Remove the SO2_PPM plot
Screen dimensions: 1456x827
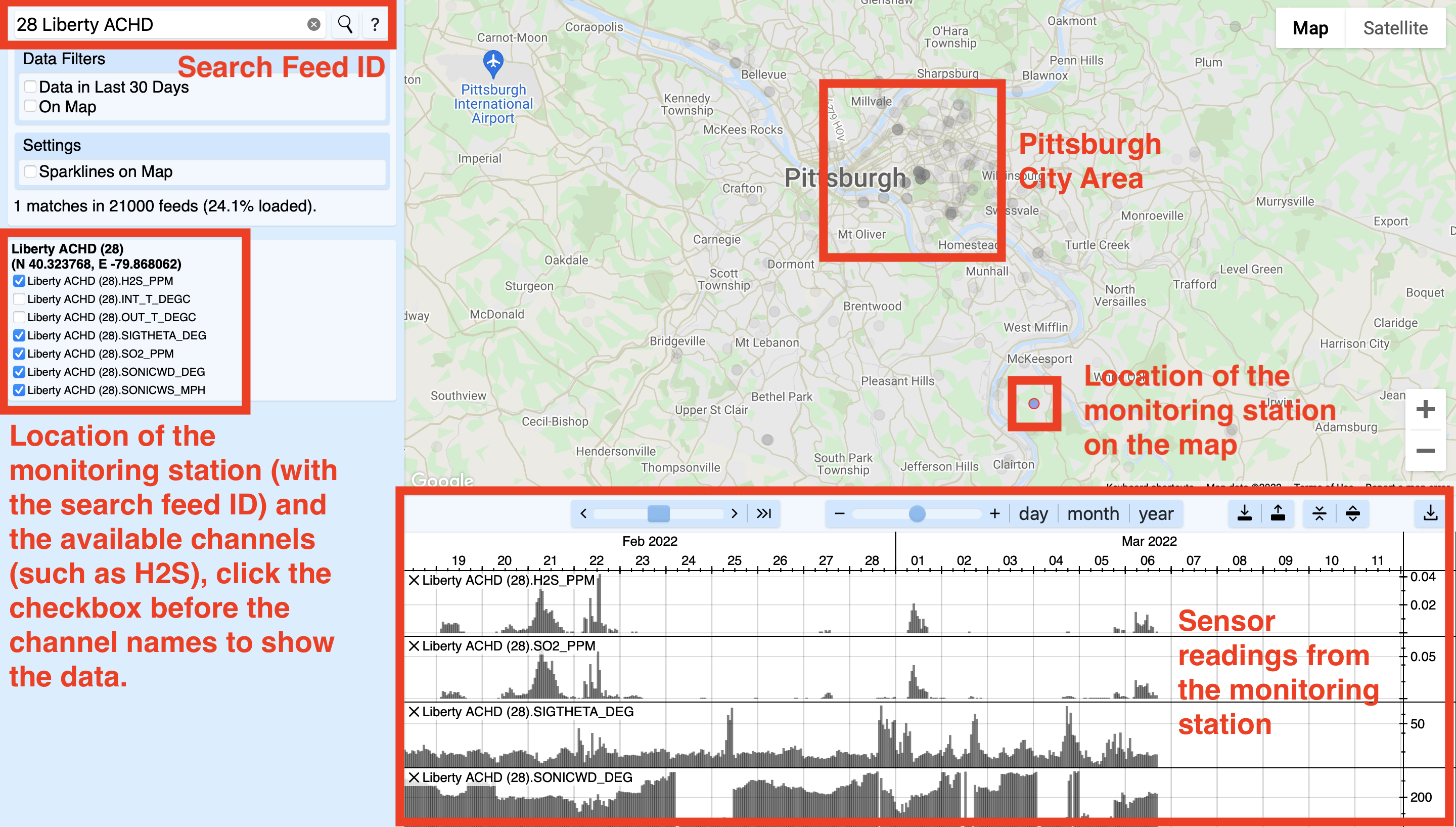tap(414, 646)
